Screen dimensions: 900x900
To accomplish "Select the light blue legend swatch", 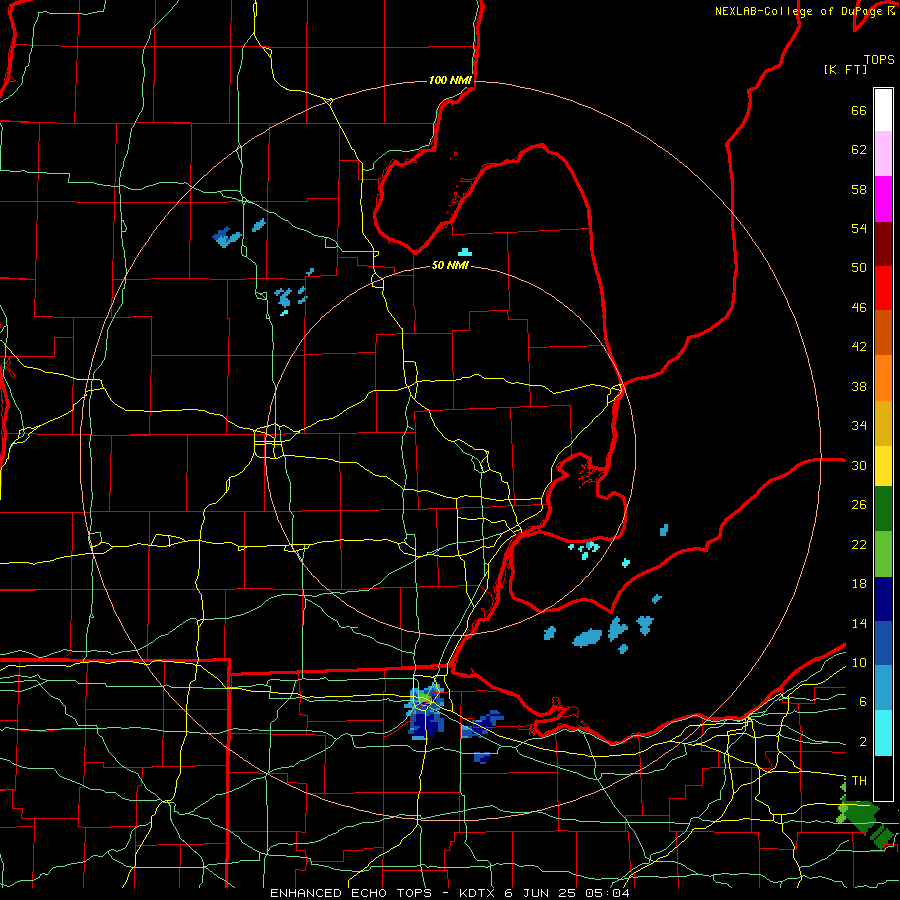I will click(883, 688).
